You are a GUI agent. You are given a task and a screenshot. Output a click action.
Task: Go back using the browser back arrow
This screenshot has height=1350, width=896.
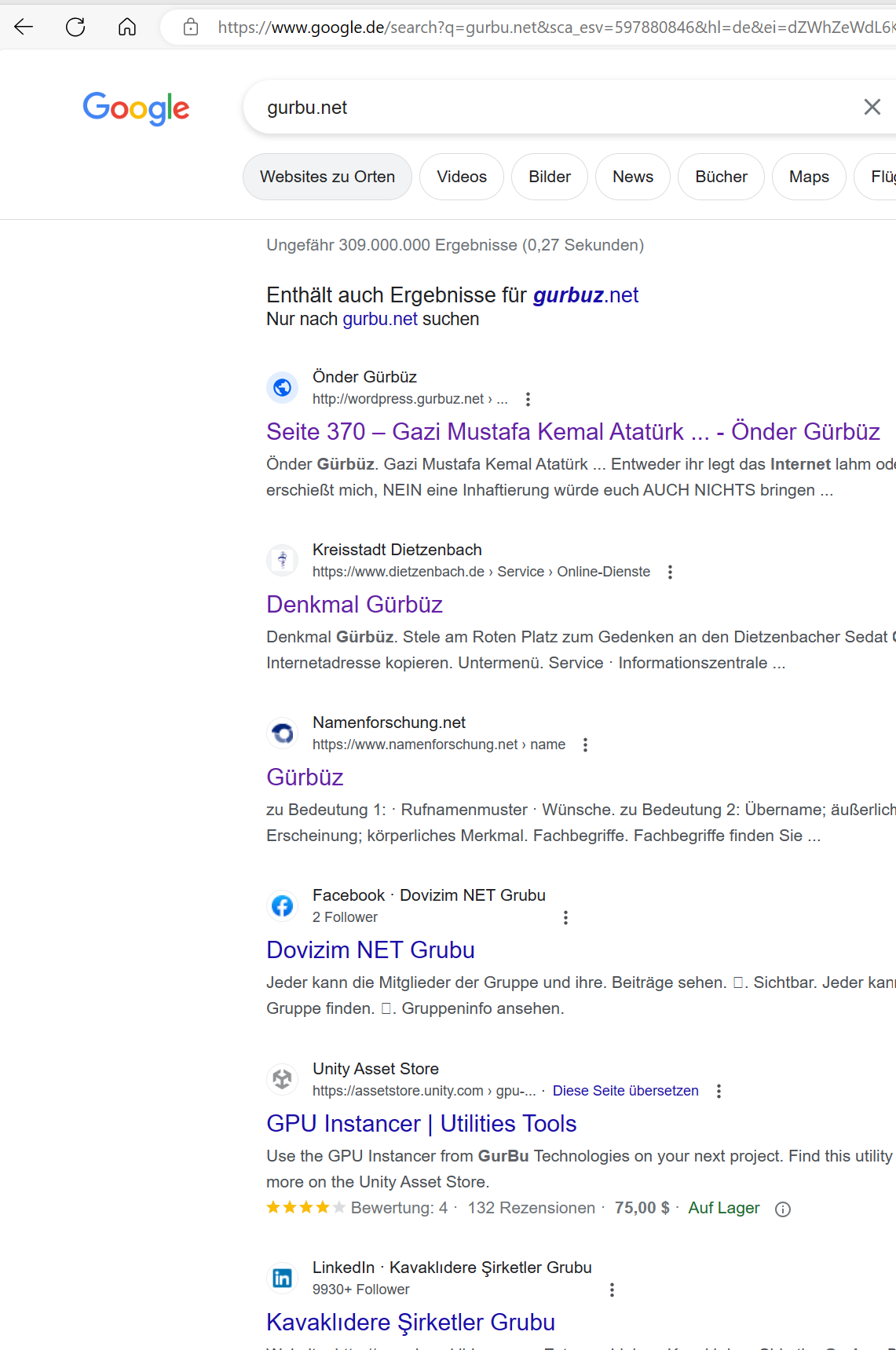[24, 27]
